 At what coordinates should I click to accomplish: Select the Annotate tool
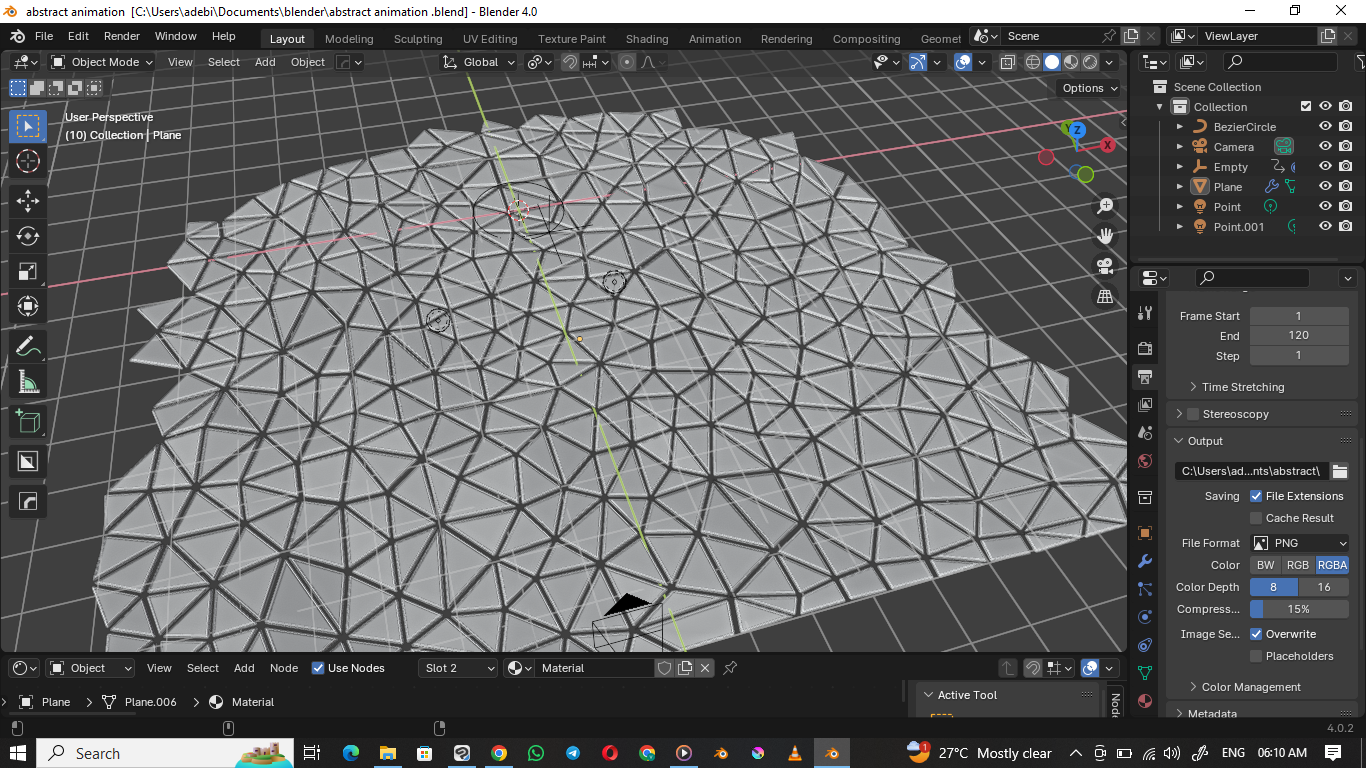[x=28, y=347]
